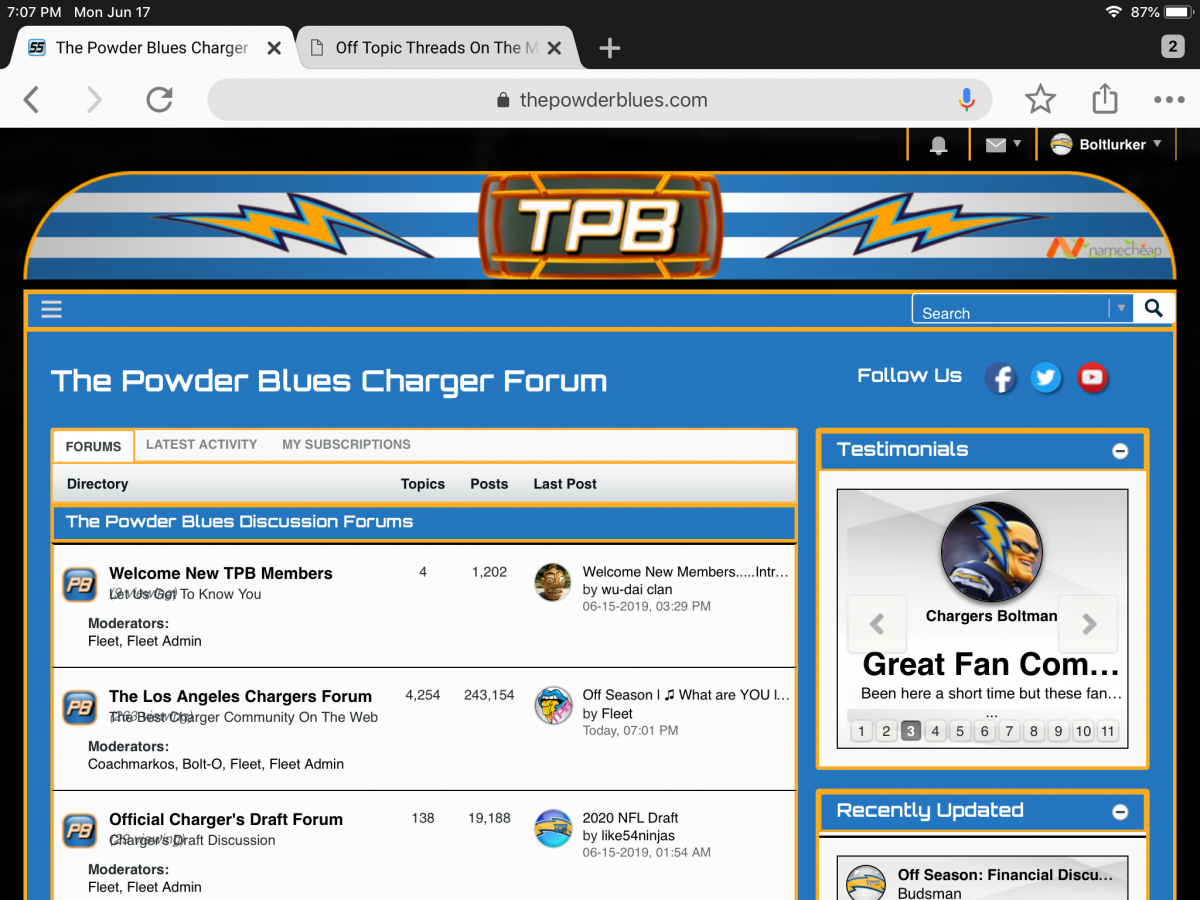Select the Forums tab

[x=93, y=446]
